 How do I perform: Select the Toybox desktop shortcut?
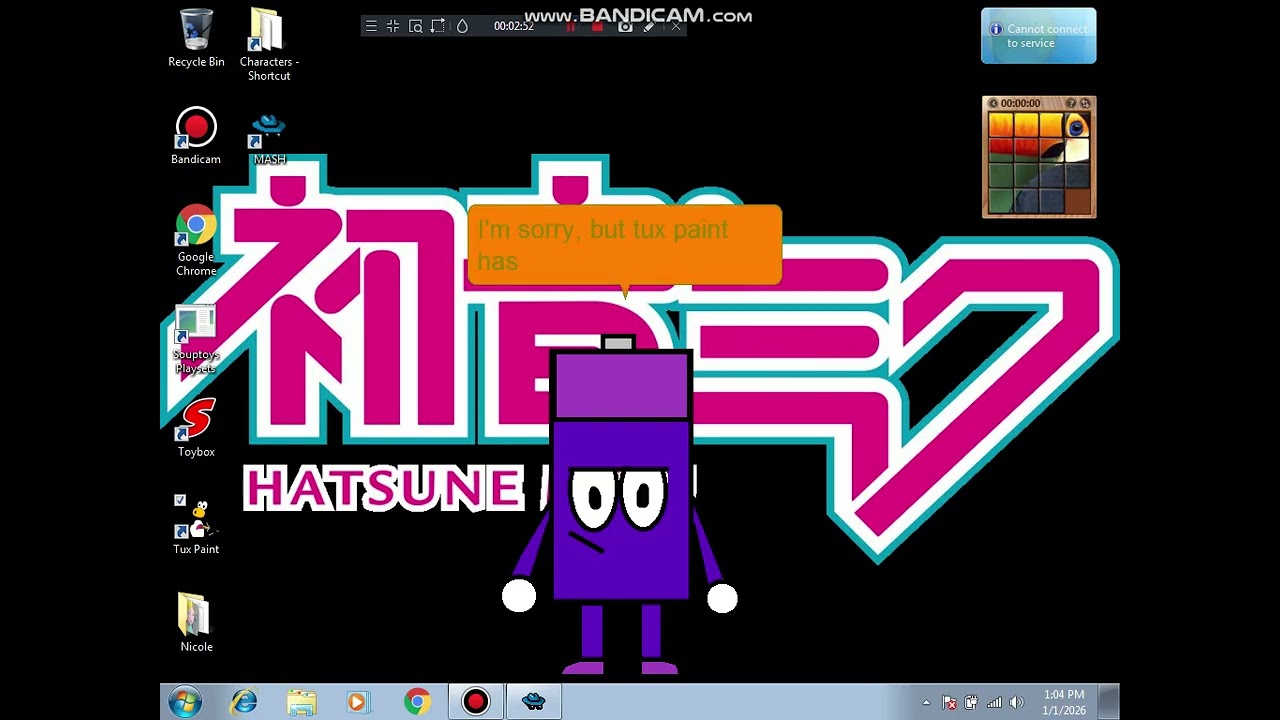click(x=196, y=428)
